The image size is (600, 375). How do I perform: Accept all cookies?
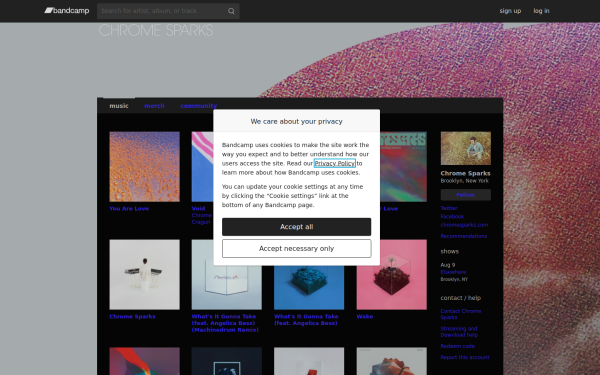click(x=296, y=227)
